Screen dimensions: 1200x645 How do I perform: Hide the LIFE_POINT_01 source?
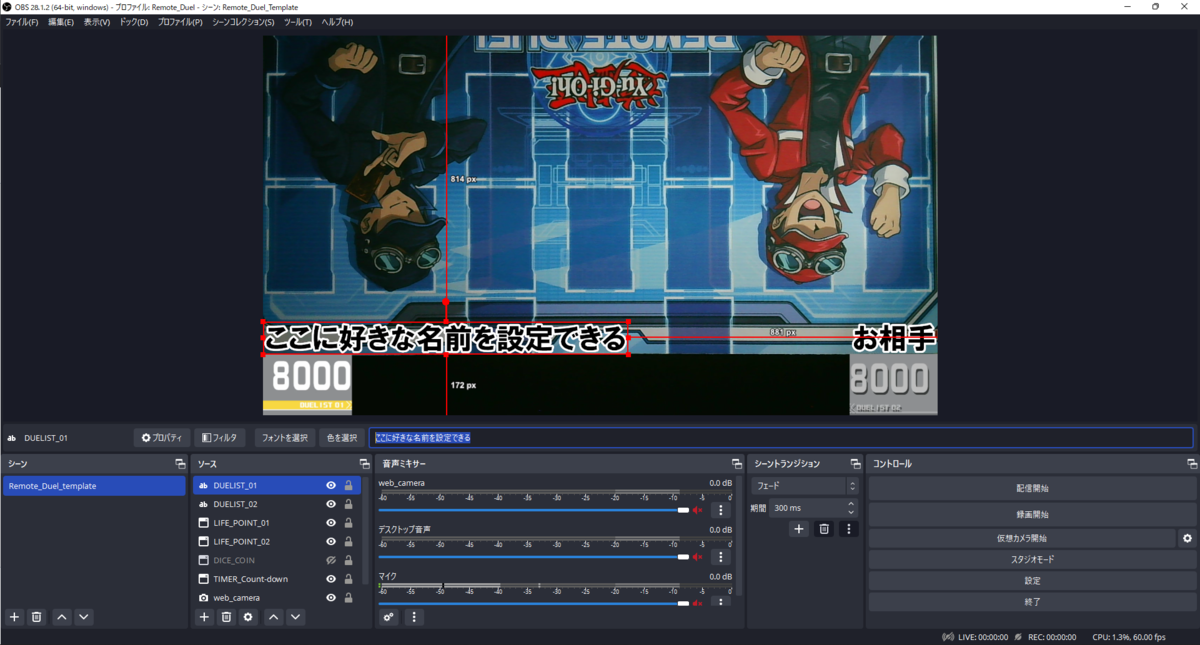click(331, 523)
